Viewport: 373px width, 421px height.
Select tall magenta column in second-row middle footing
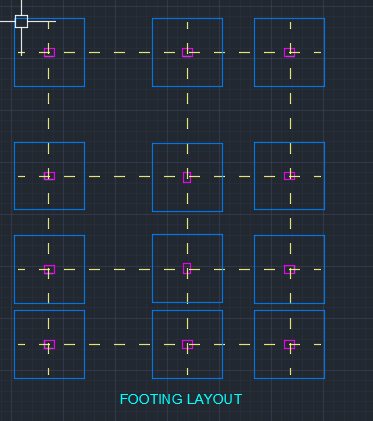[x=187, y=177]
